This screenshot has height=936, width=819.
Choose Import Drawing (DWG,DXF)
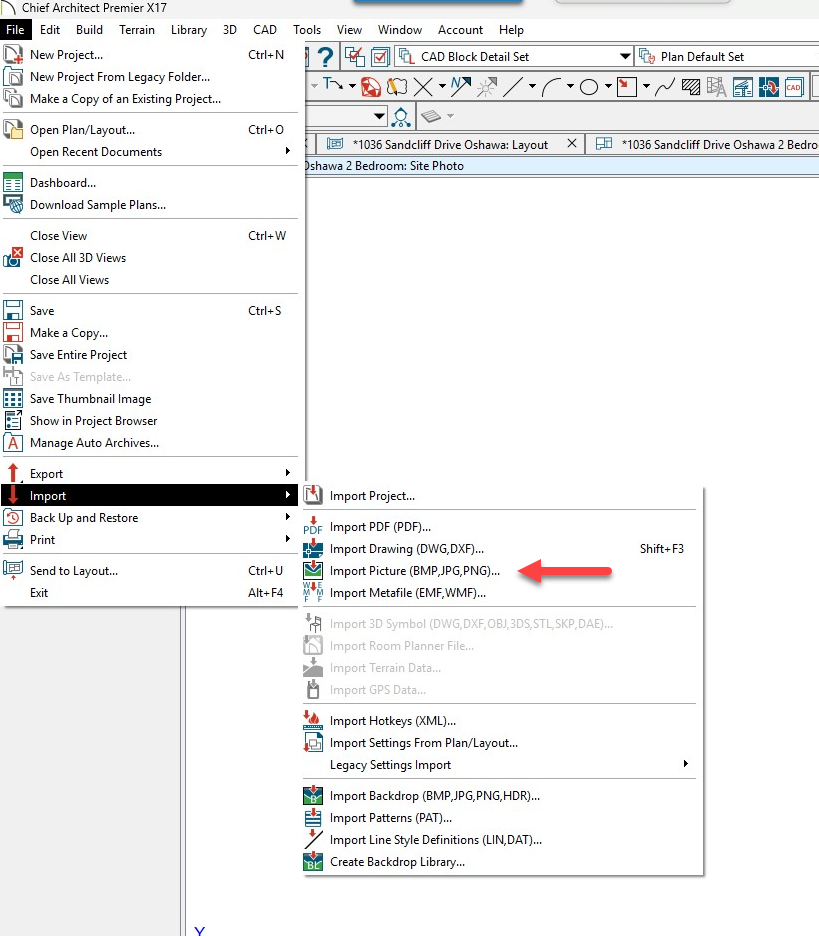[500, 549]
